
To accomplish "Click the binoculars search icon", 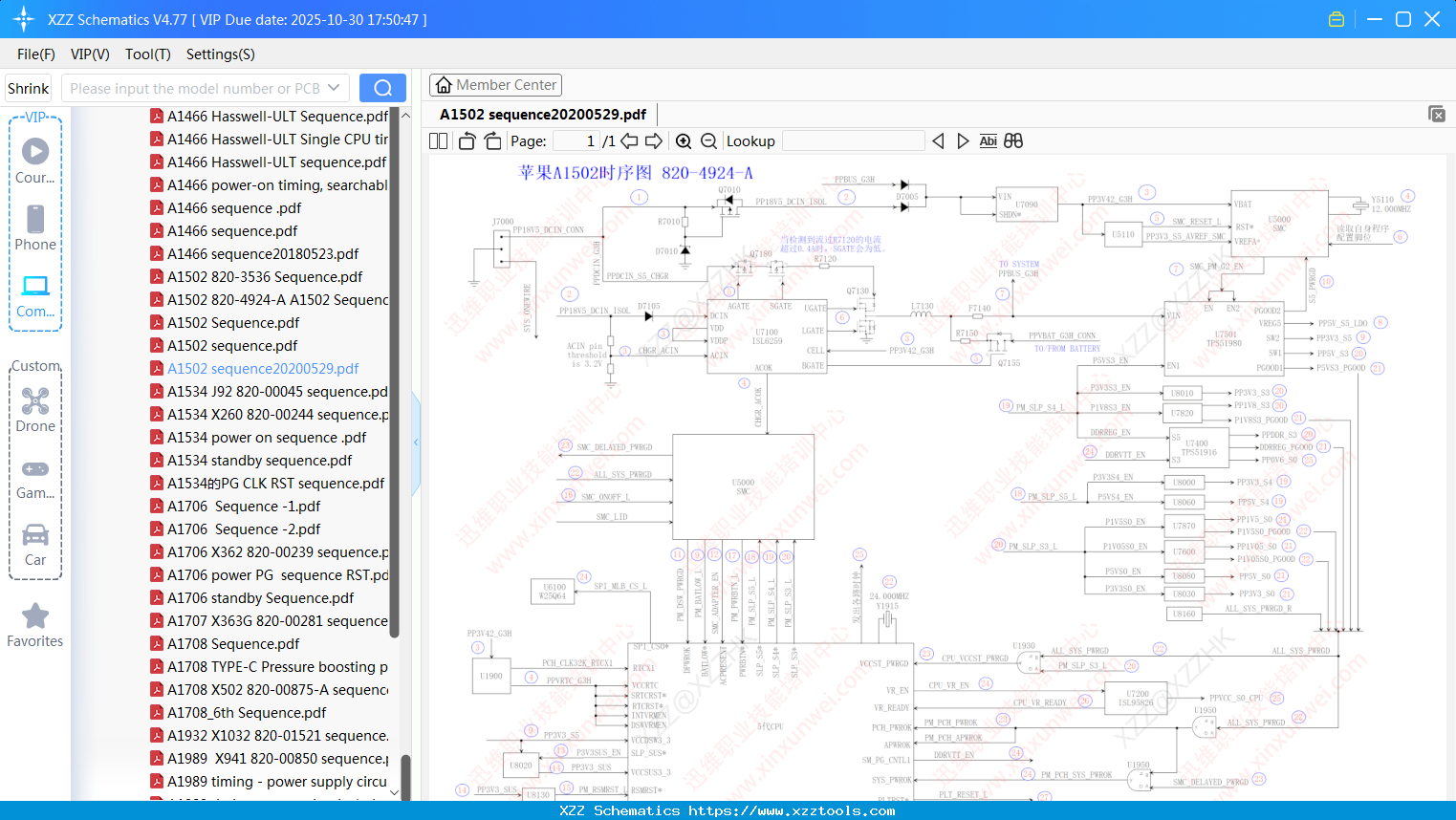I will (x=1014, y=140).
